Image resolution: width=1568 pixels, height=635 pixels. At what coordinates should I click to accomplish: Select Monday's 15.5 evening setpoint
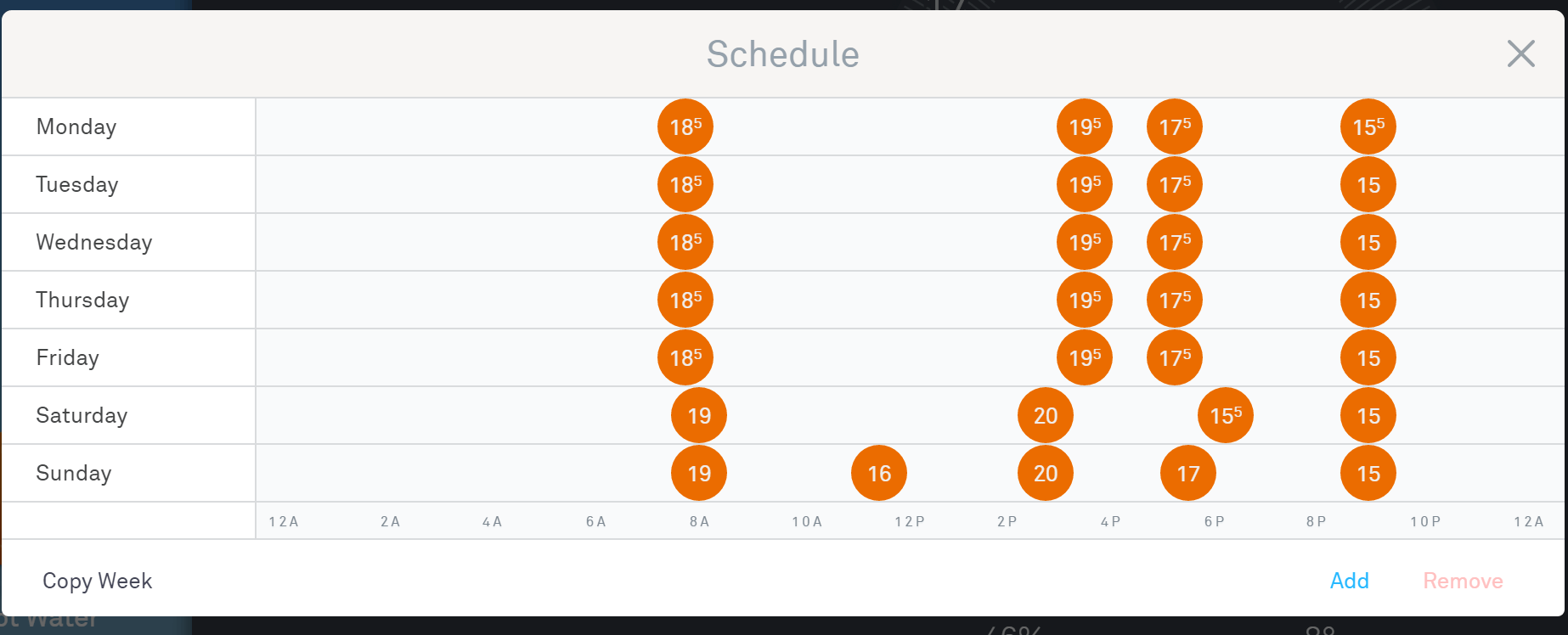[1368, 127]
